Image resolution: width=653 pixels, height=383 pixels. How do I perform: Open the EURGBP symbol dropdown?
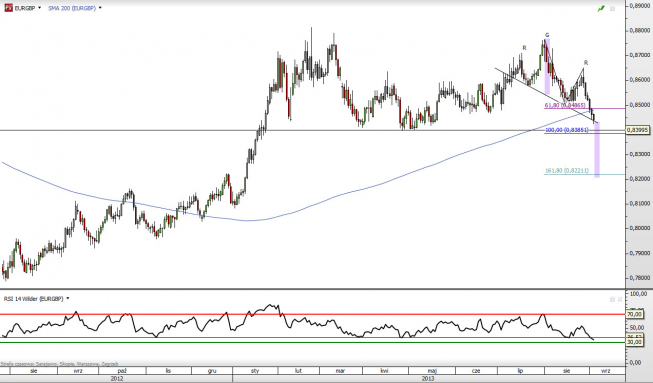pos(40,8)
